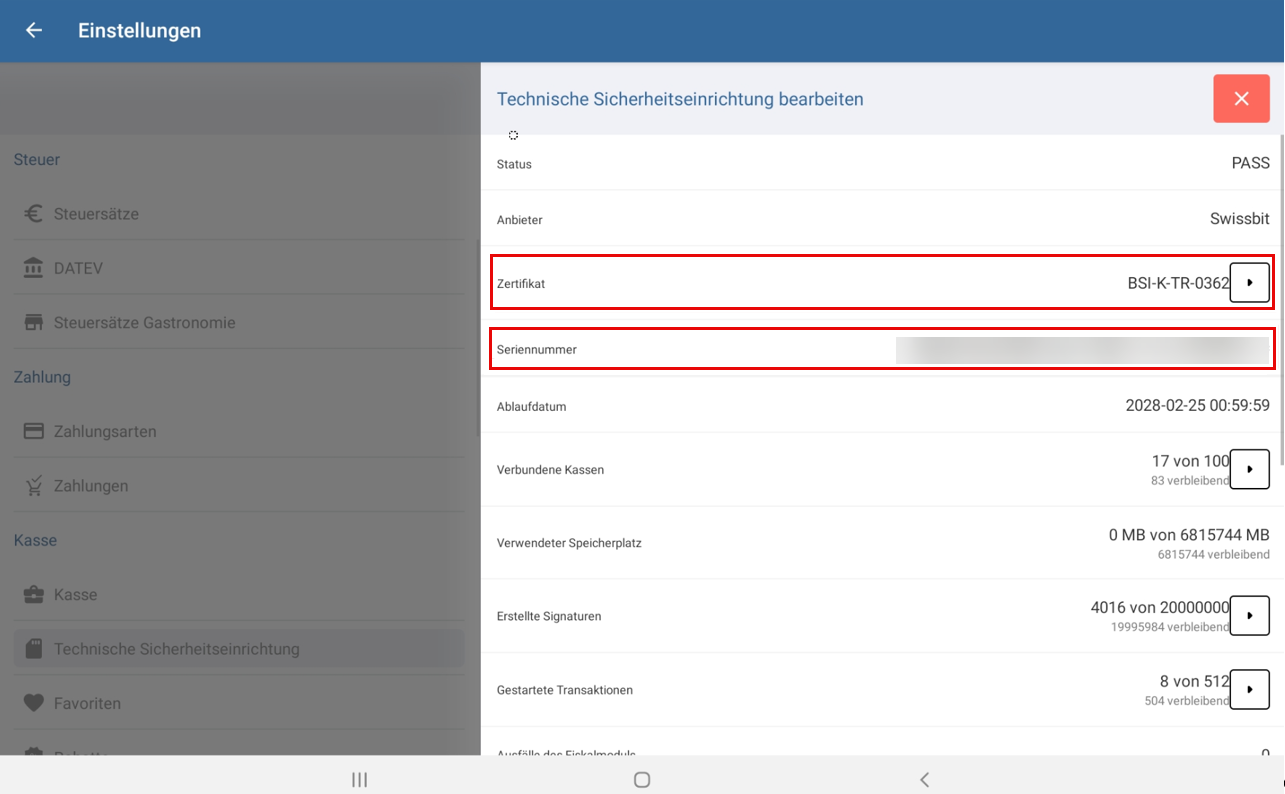Click the euro icon beside Steuersätze
Image resolution: width=1285 pixels, height=794 pixels.
pyautogui.click(x=33, y=214)
